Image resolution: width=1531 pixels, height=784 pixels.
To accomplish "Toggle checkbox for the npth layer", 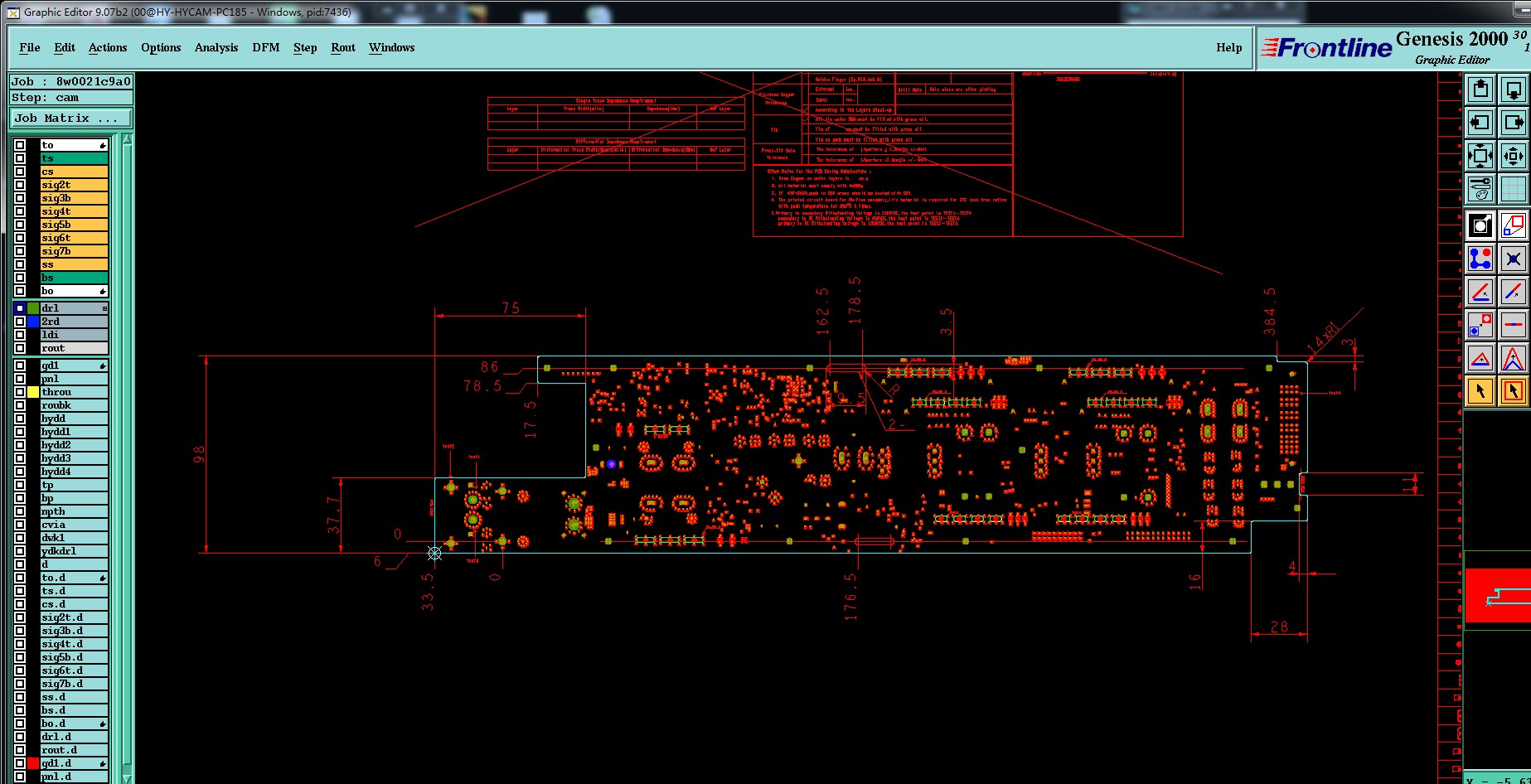I will click(x=20, y=511).
